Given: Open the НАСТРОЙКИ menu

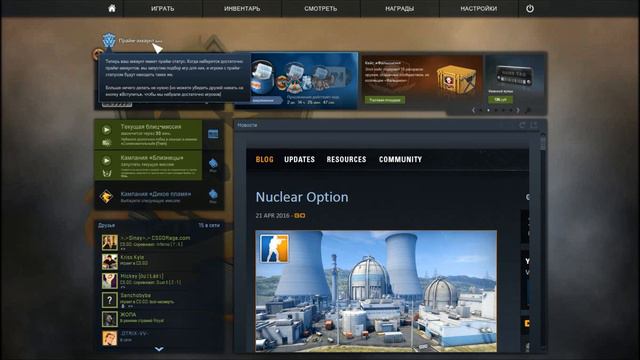Looking at the screenshot, I should point(479,9).
